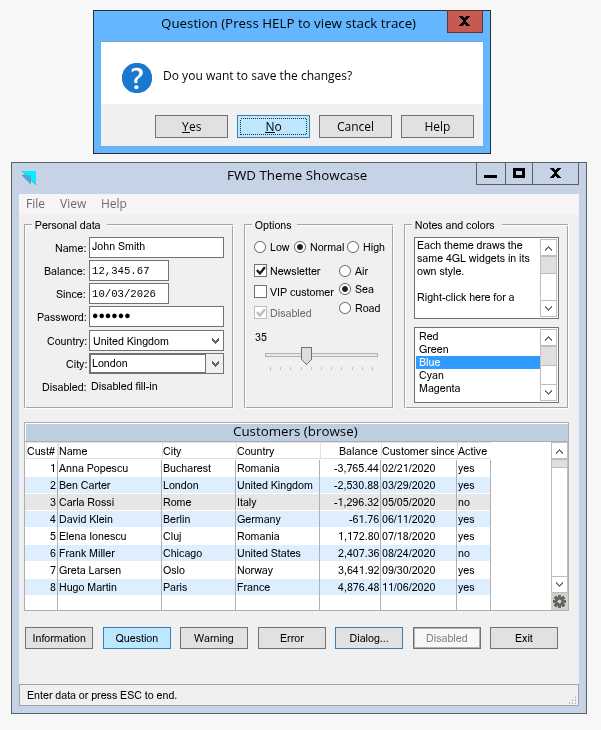Screen dimensions: 601x730
Task: Select Carla Rossi customer row
Action: click(257, 502)
